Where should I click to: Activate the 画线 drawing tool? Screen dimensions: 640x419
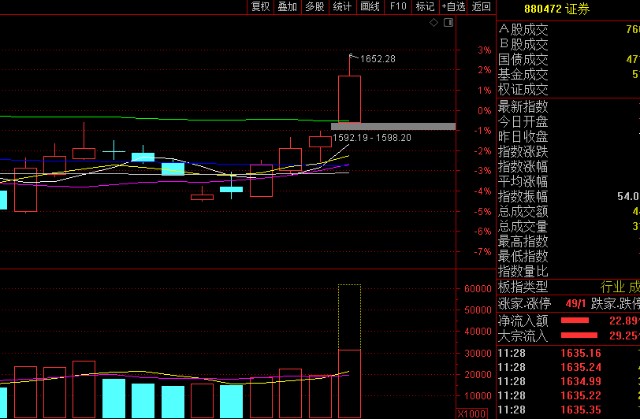[x=370, y=7]
